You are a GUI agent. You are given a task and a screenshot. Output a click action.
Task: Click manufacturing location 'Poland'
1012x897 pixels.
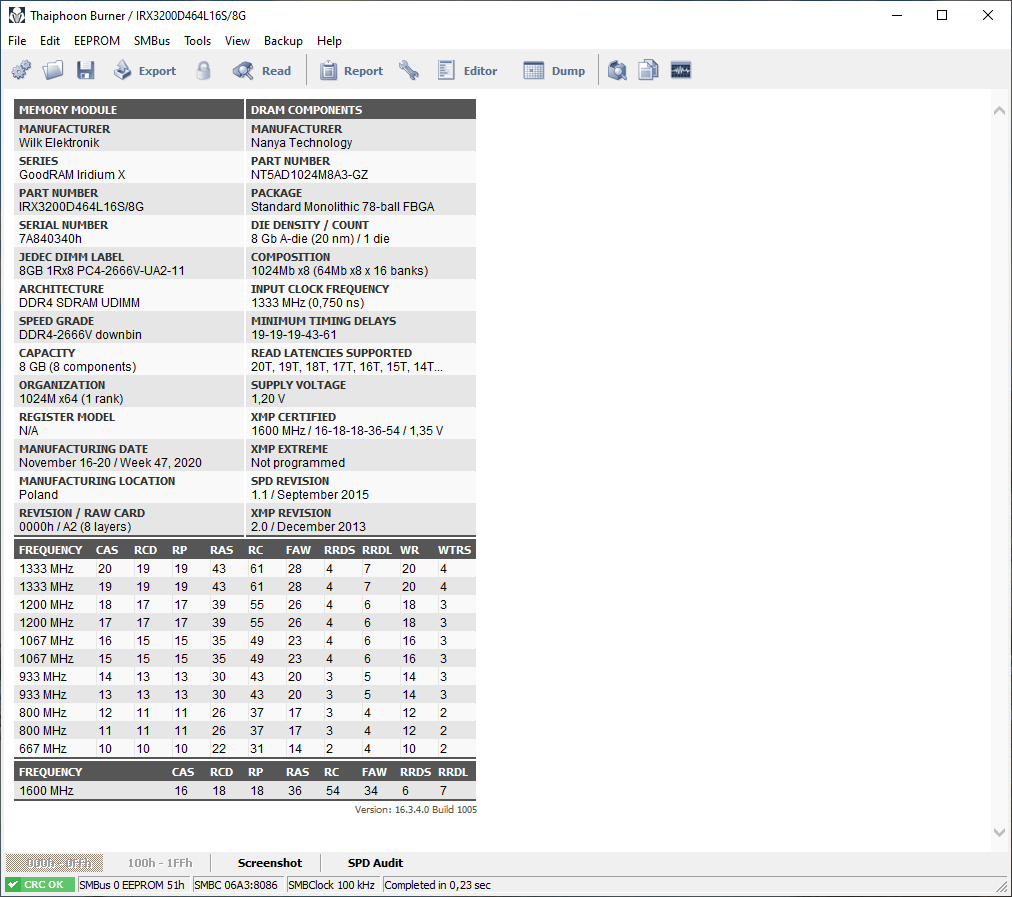click(38, 495)
